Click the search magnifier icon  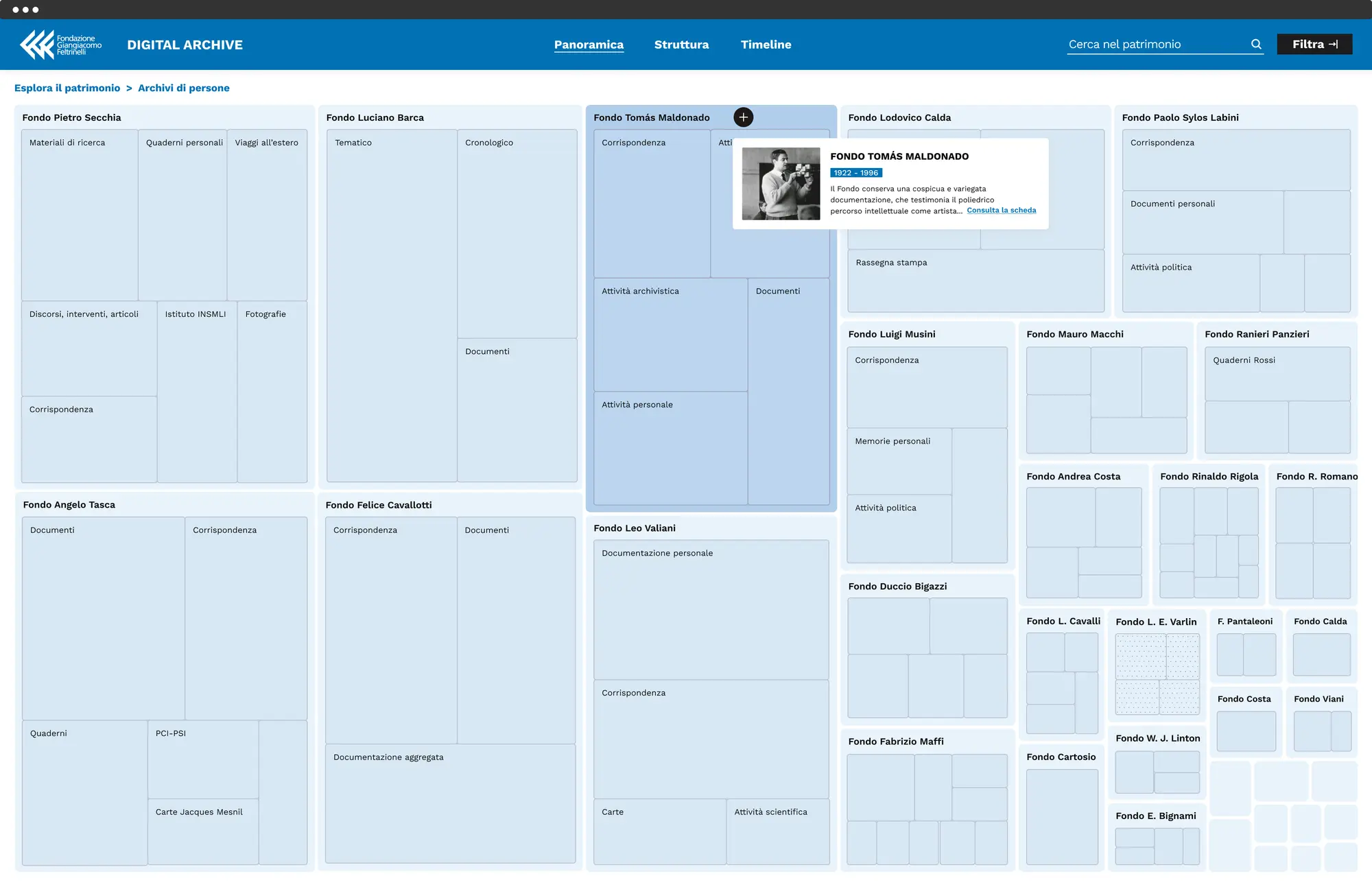pyautogui.click(x=1256, y=45)
